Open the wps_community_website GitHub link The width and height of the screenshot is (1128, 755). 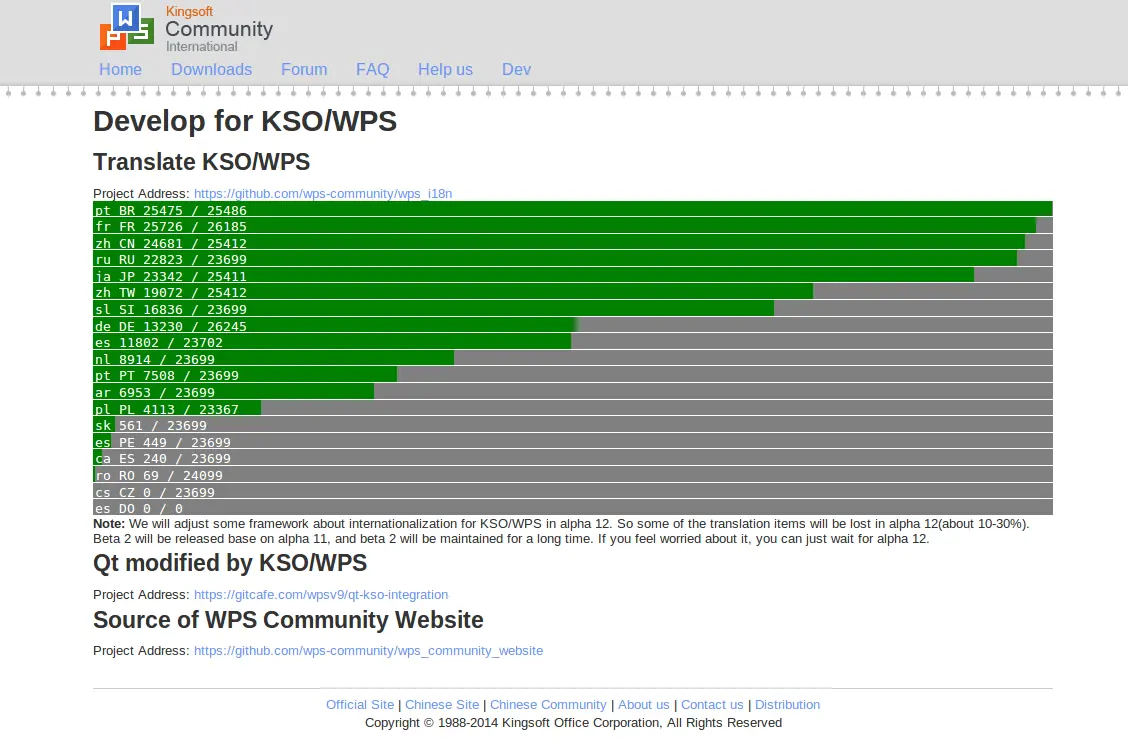[368, 651]
